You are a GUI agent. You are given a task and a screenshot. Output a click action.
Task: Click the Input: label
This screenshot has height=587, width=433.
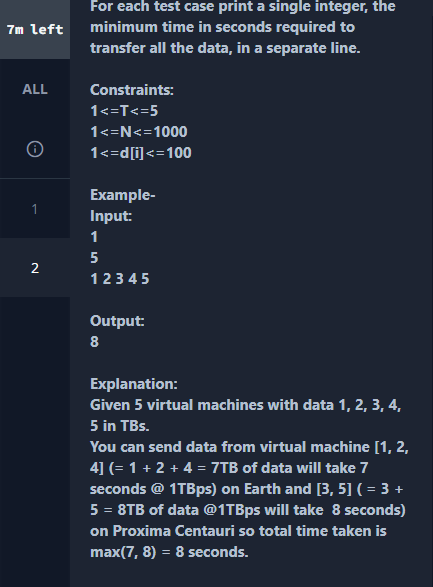111,216
